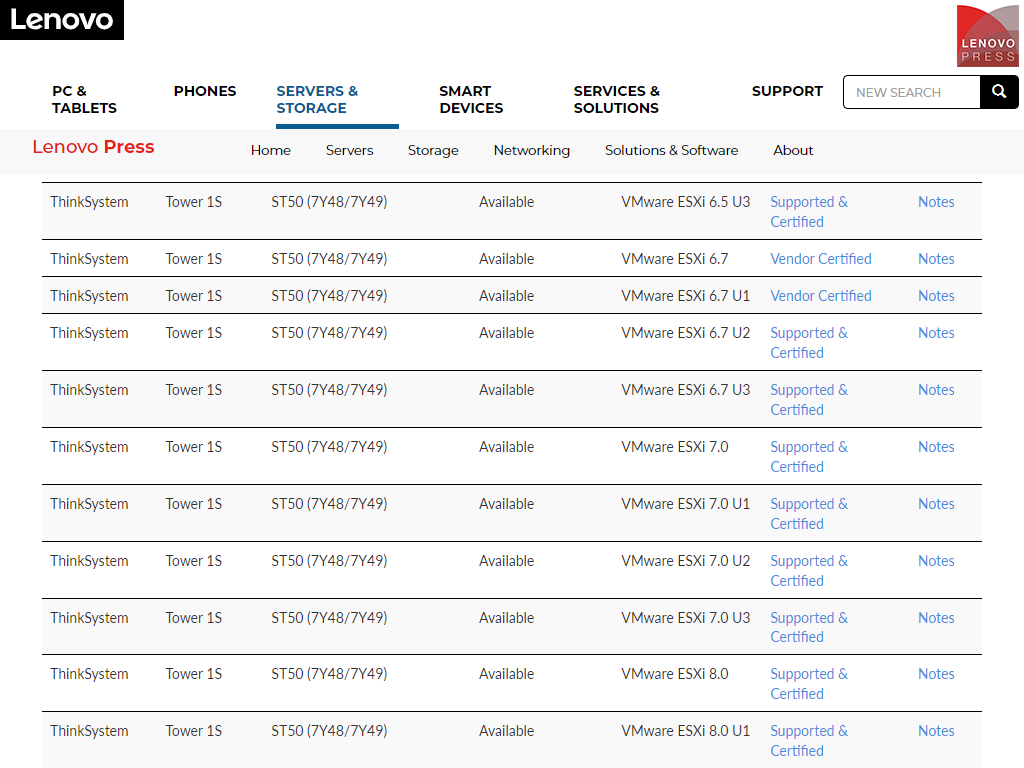Viewport: 1024px width, 768px height.
Task: Open Notes for VMware ESXi 8.0 U1
Action: click(x=936, y=731)
